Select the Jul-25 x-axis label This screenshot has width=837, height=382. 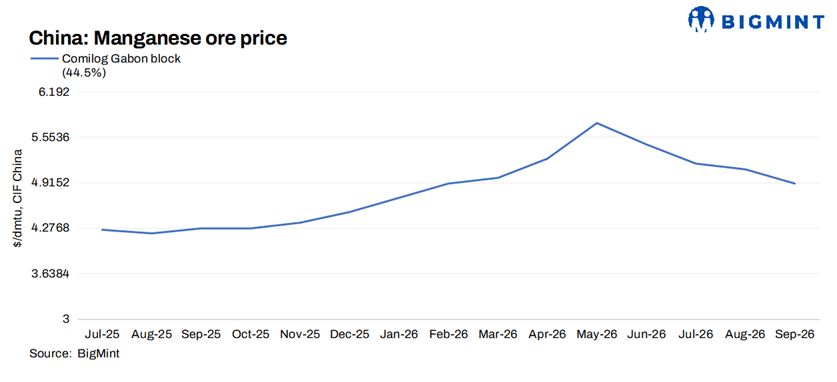point(102,335)
